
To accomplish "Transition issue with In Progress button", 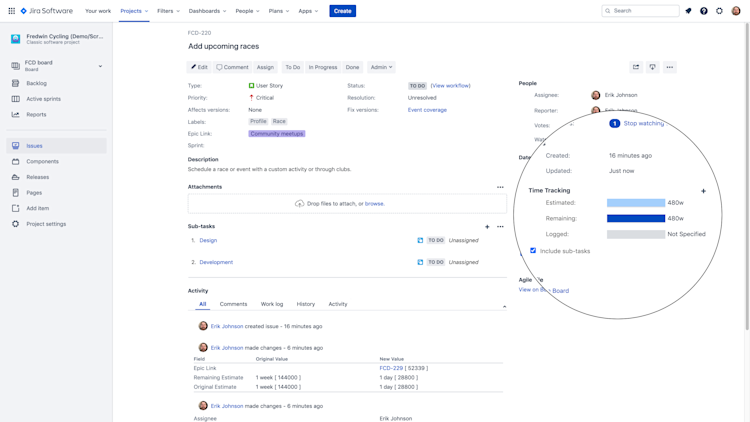I will [323, 67].
